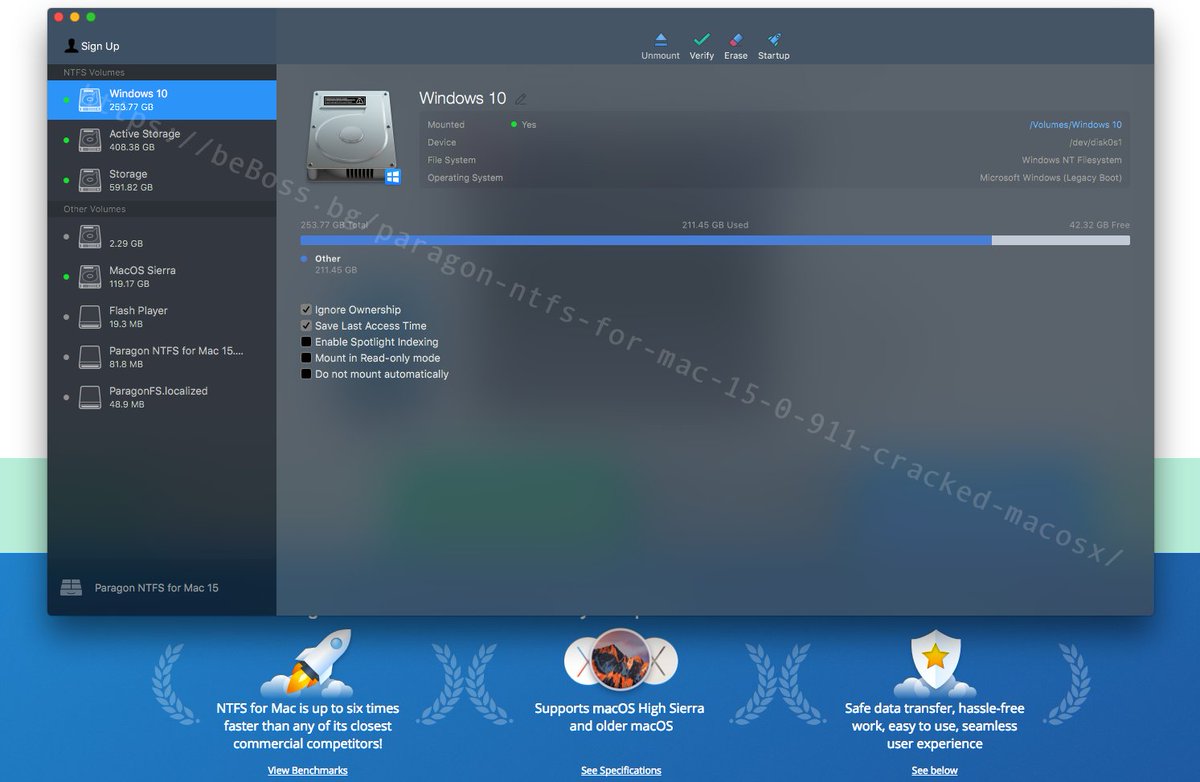Click the Windows NT Filesystem value
The width and height of the screenshot is (1200, 782).
pyautogui.click(x=1072, y=160)
